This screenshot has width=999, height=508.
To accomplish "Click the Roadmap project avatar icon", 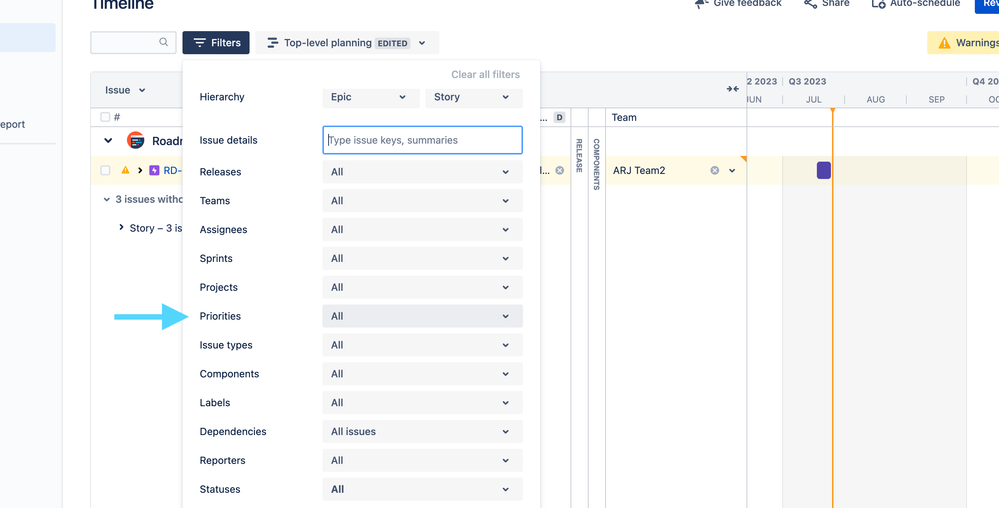I will click(x=135, y=140).
